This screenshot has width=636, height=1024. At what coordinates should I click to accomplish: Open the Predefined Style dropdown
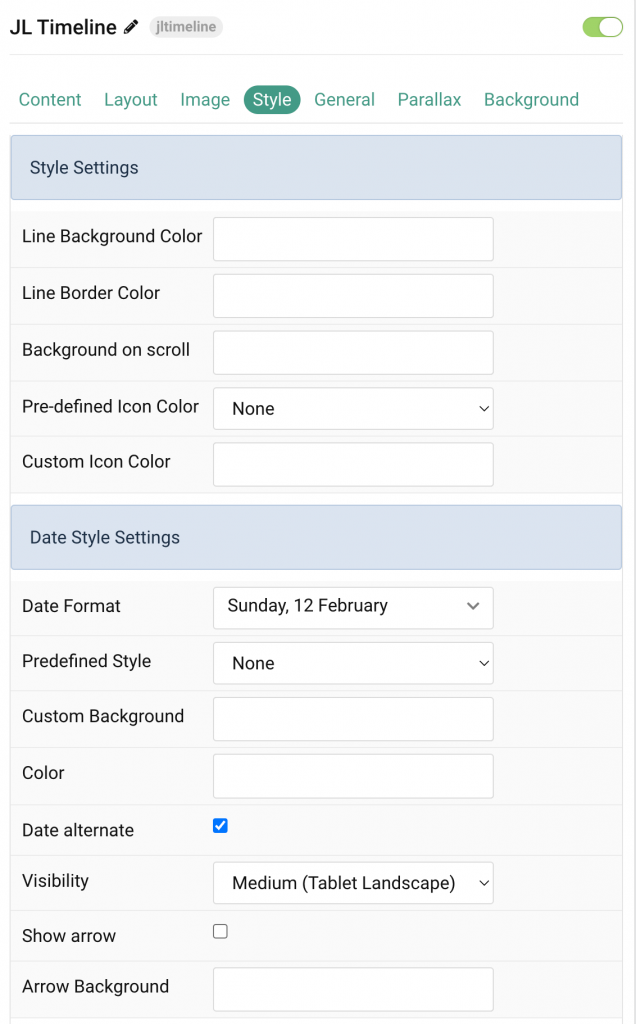click(352, 663)
